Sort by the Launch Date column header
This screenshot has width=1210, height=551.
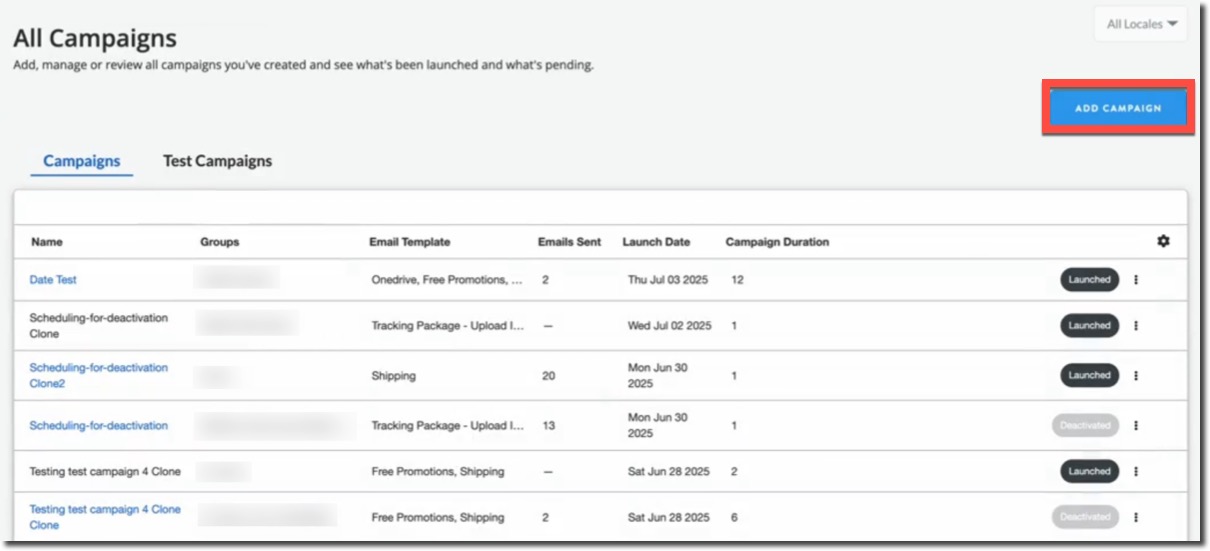[655, 242]
